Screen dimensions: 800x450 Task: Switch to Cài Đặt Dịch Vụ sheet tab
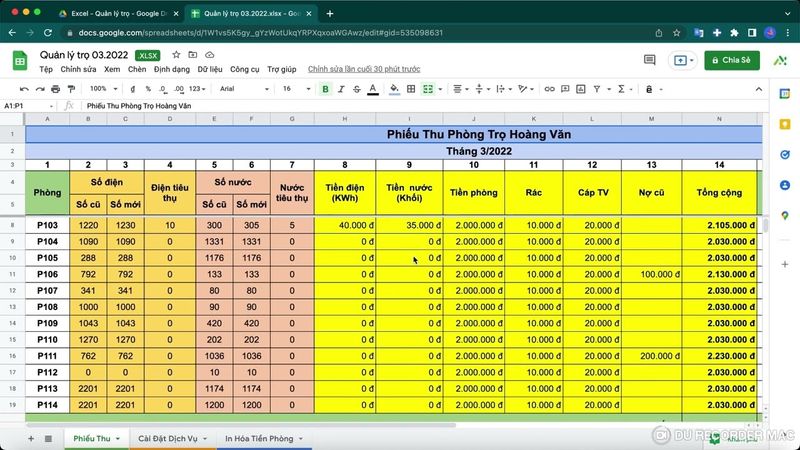172,438
